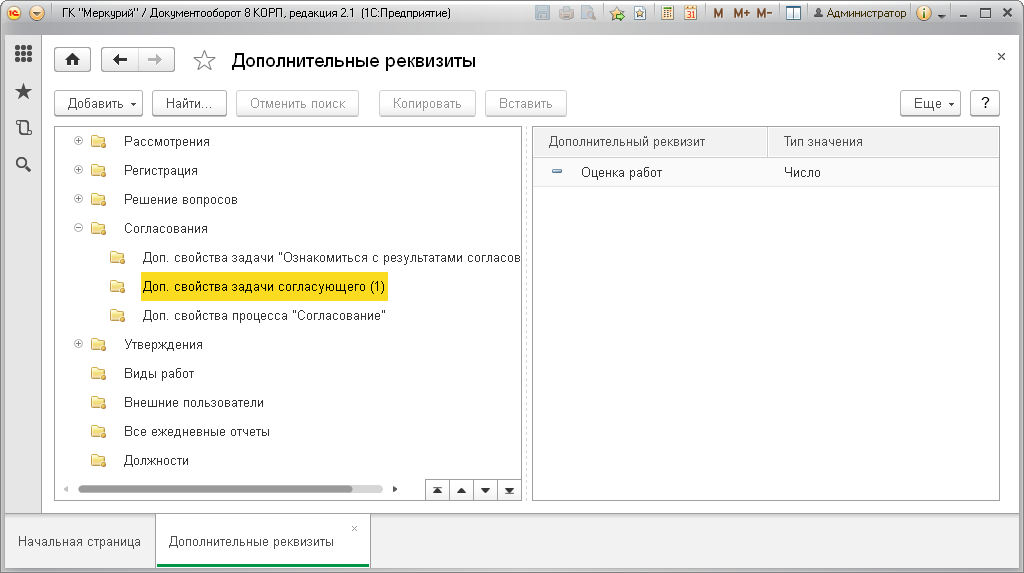Move list to top with first arrow button
The height and width of the screenshot is (573, 1024).
coord(438,490)
